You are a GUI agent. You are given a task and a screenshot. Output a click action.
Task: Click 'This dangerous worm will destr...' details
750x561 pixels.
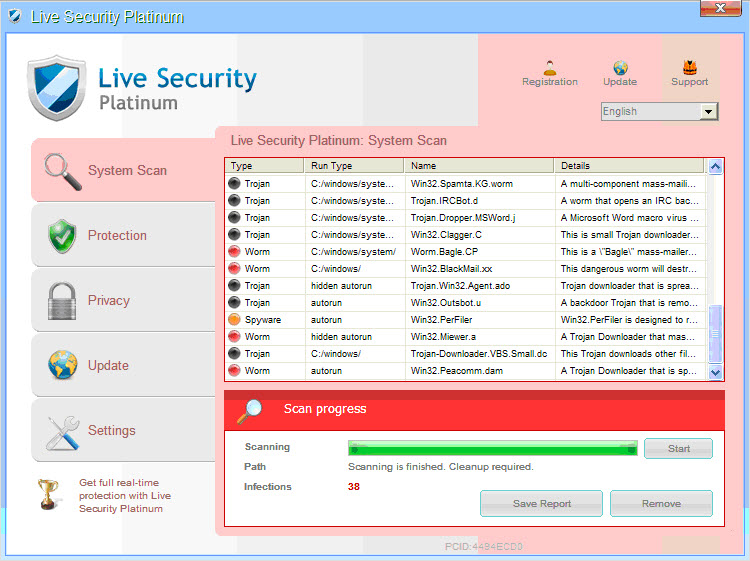click(629, 268)
